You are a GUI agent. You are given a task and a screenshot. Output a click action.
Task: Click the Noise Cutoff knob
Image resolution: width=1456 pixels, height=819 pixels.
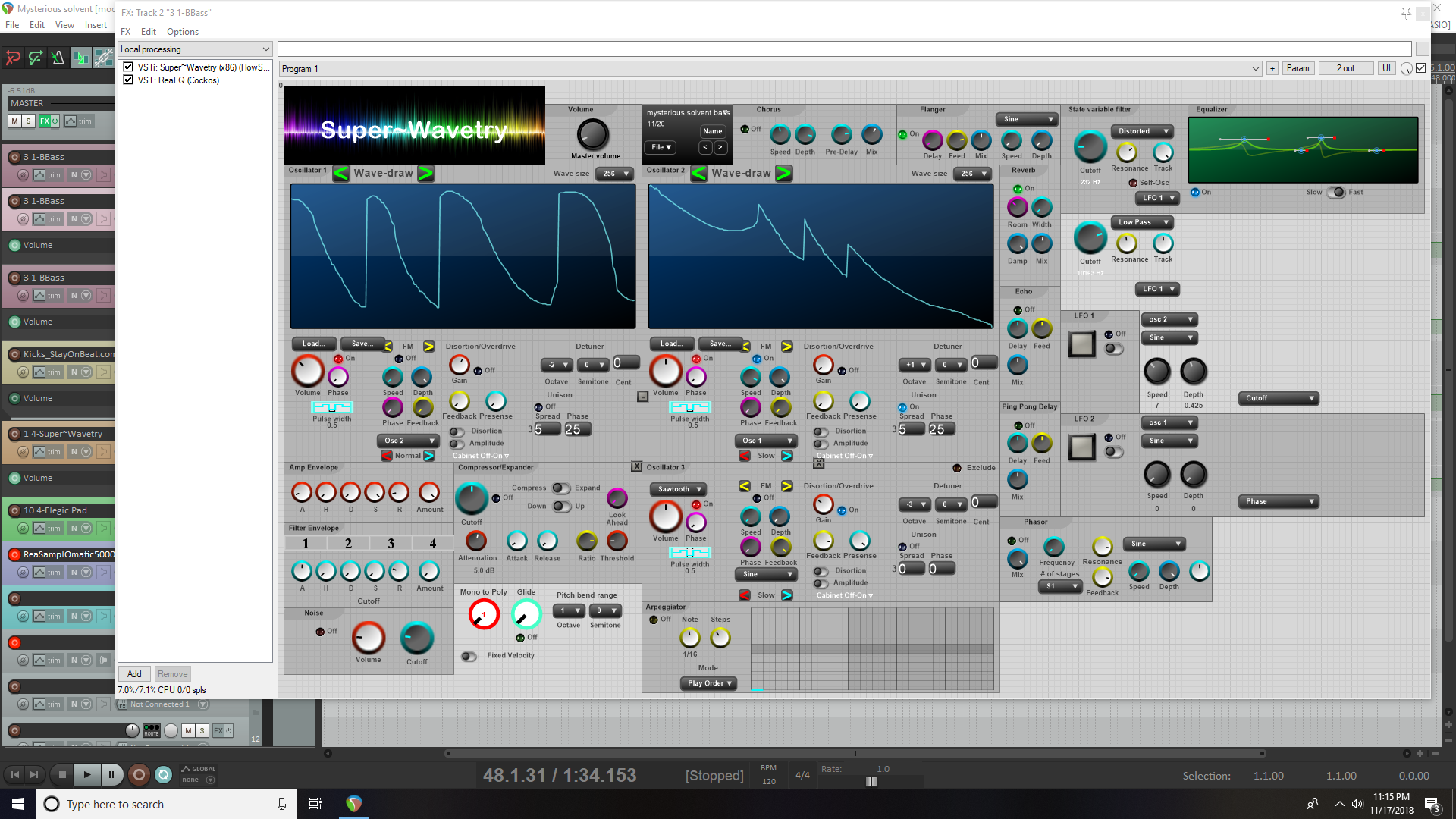coord(417,638)
